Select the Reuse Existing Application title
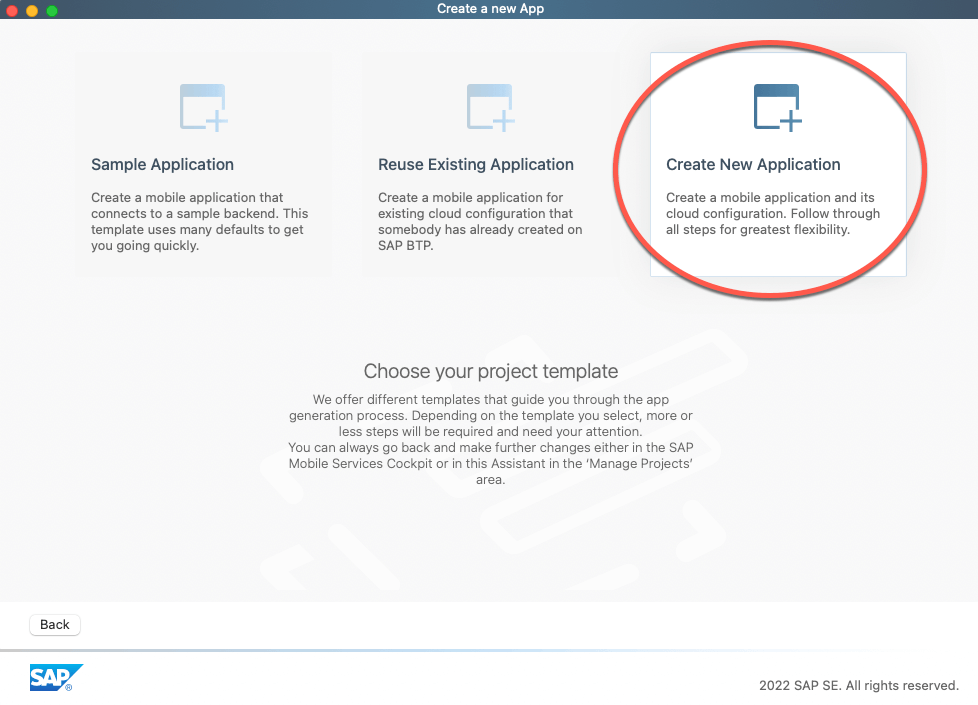978x705 pixels. click(x=476, y=165)
